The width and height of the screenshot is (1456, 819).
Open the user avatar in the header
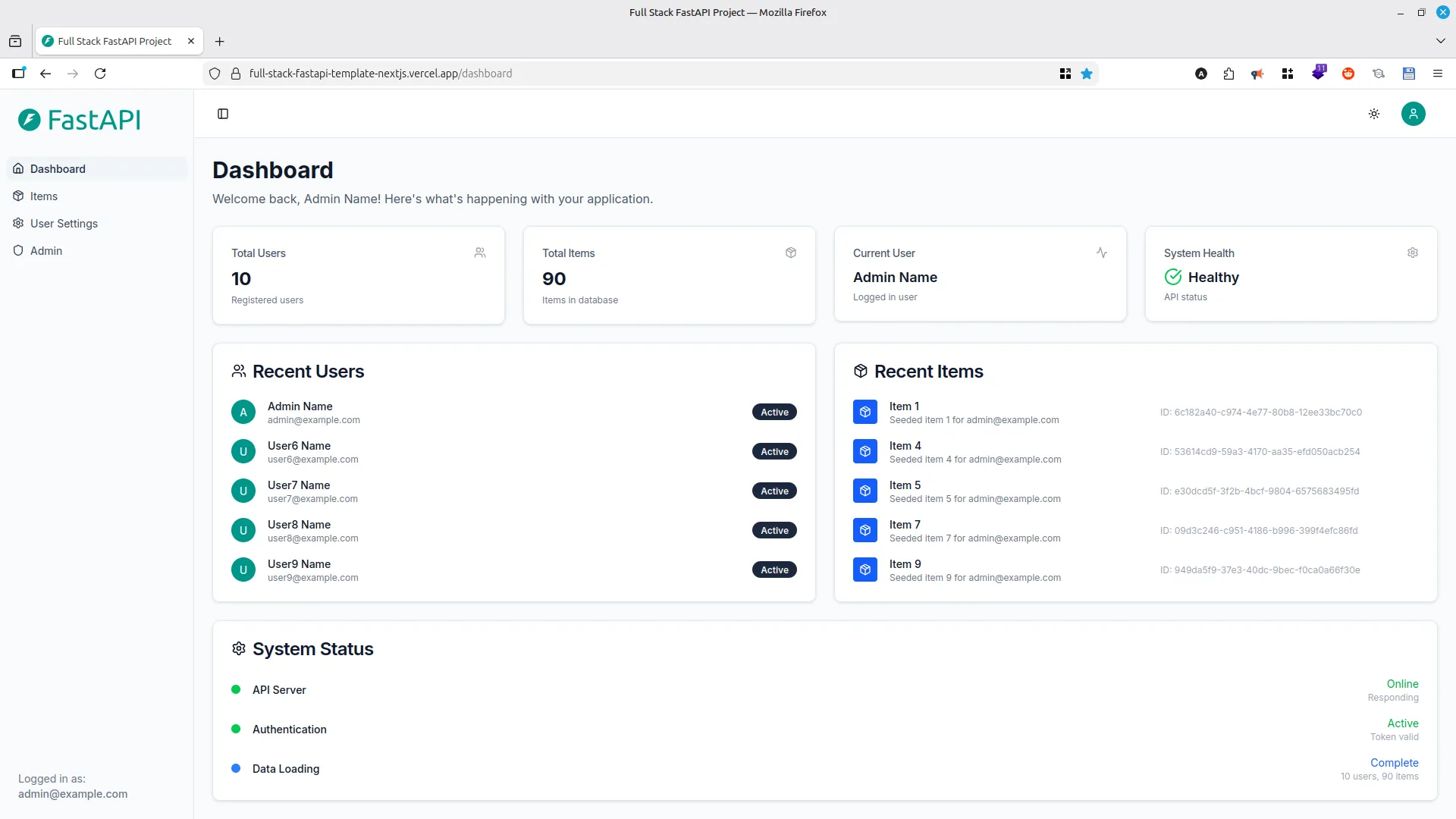coord(1413,114)
